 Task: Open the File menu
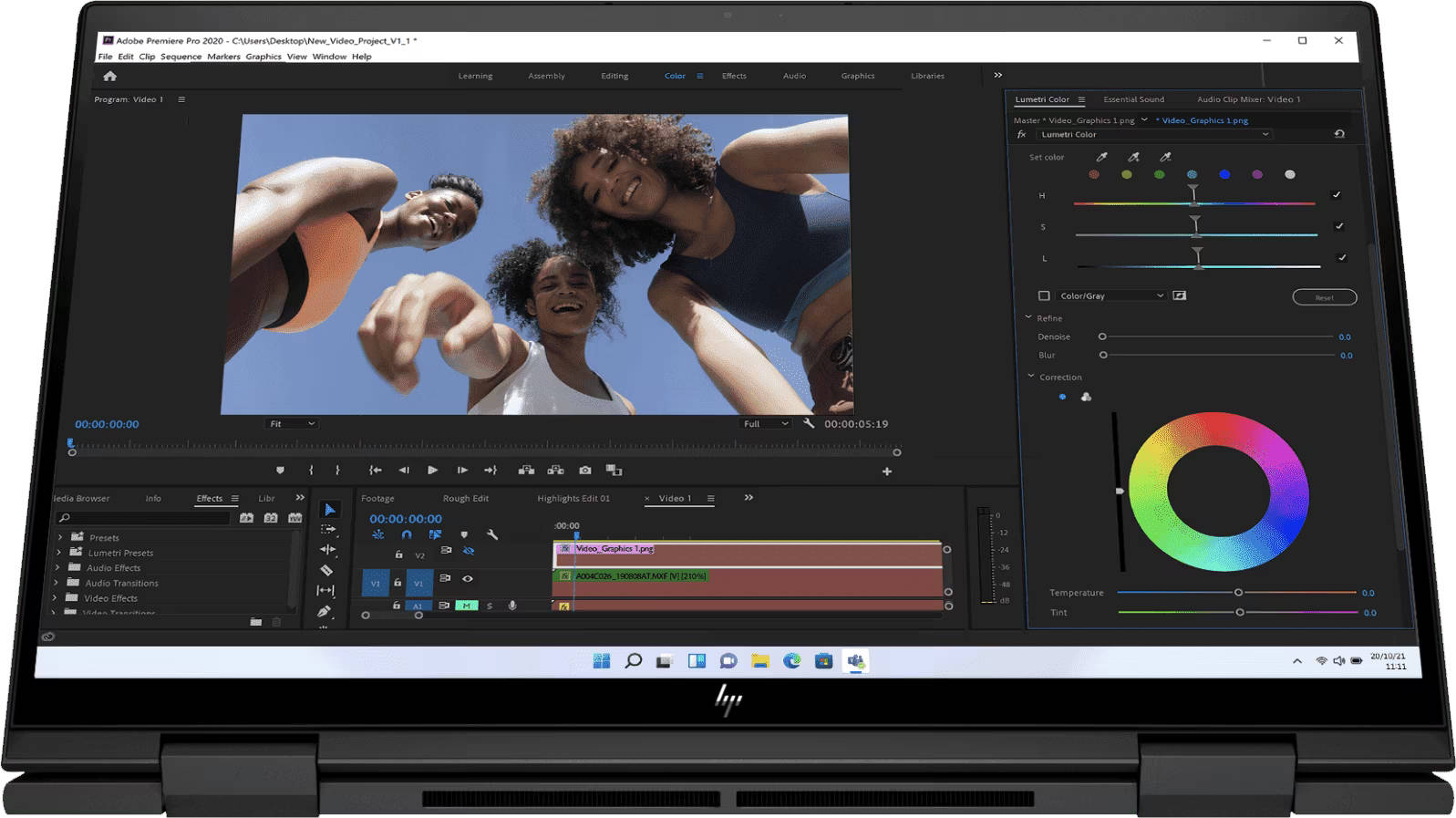(x=105, y=57)
